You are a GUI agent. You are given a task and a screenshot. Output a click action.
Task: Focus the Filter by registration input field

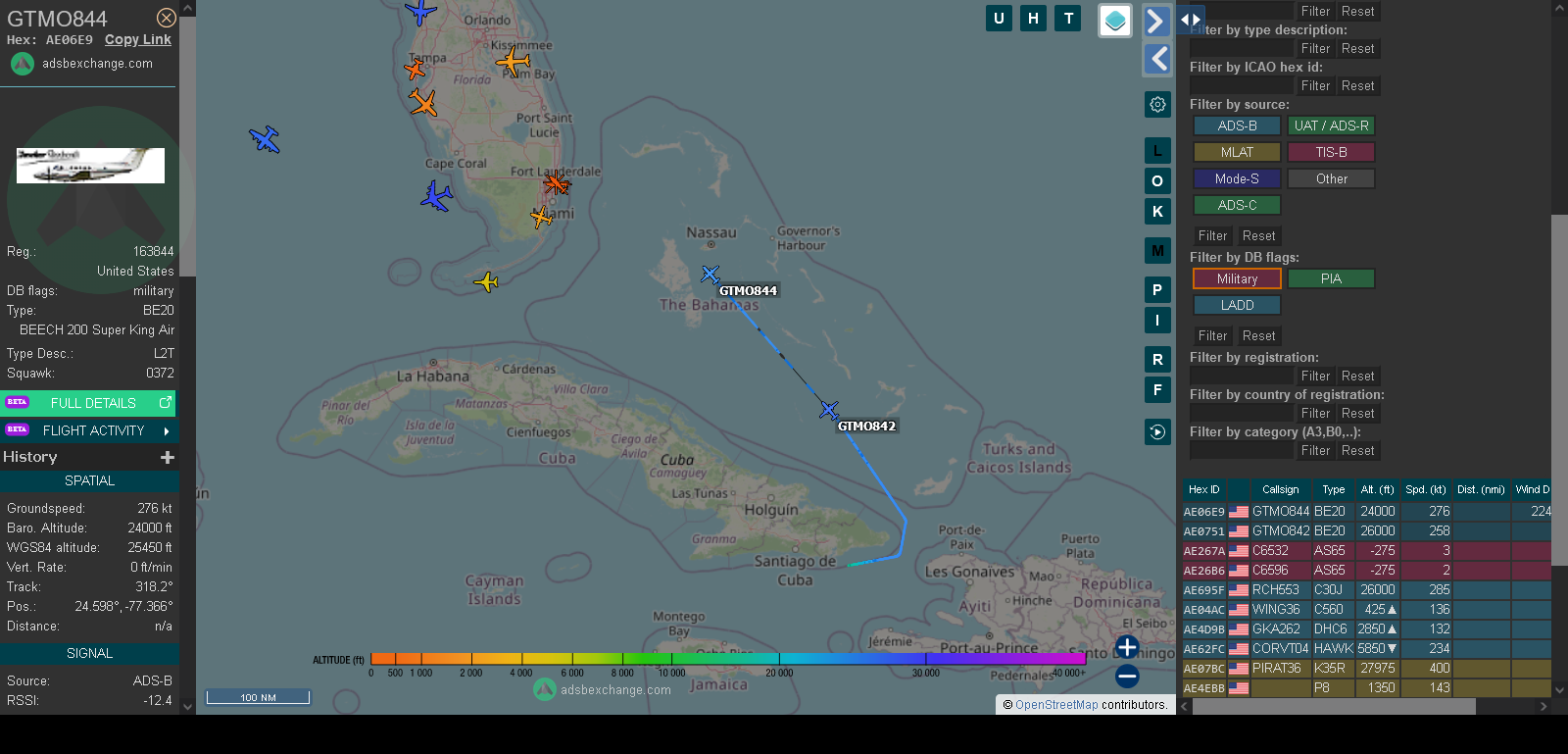pos(1242,376)
